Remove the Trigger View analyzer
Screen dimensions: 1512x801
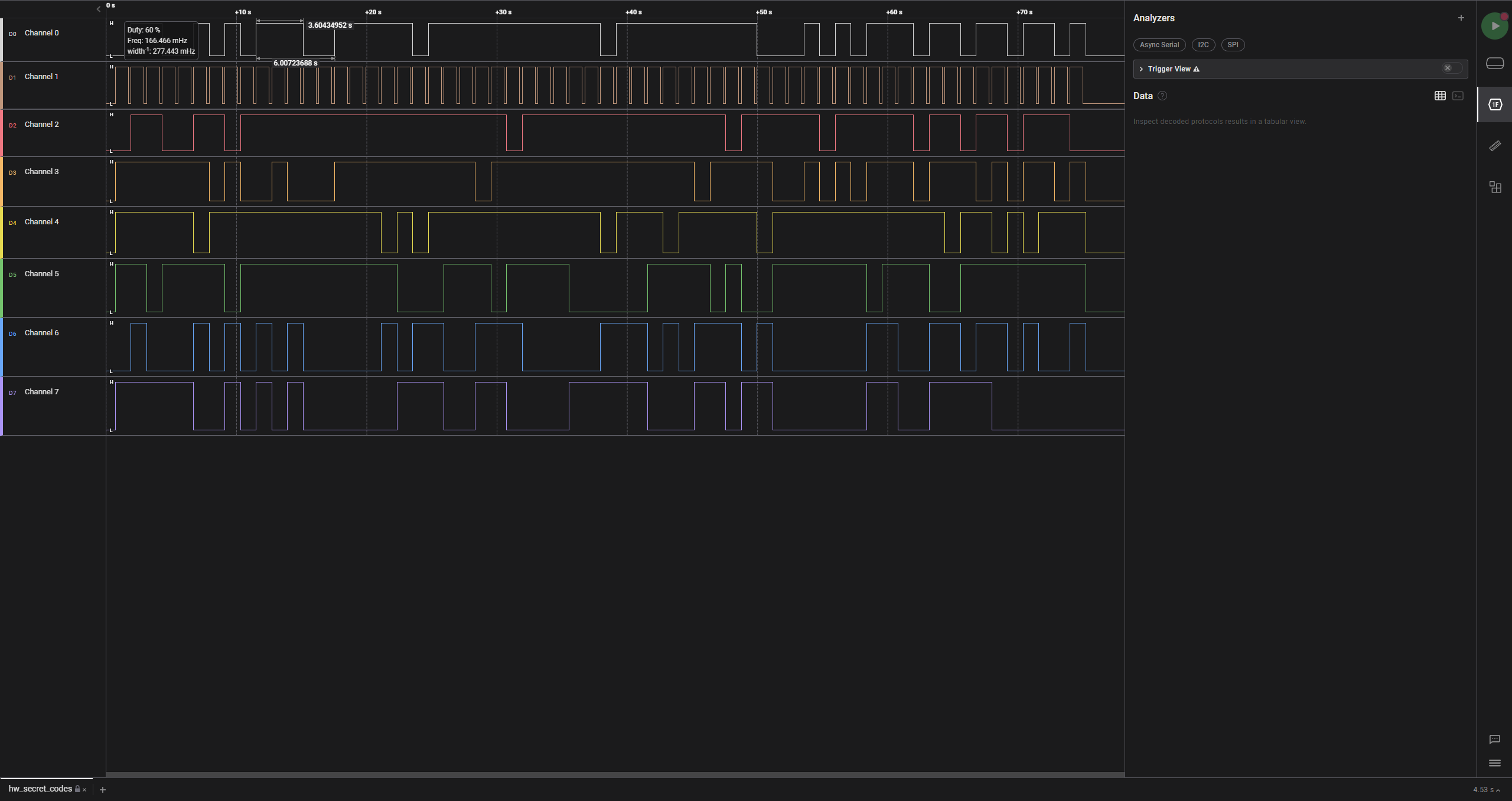(1448, 68)
